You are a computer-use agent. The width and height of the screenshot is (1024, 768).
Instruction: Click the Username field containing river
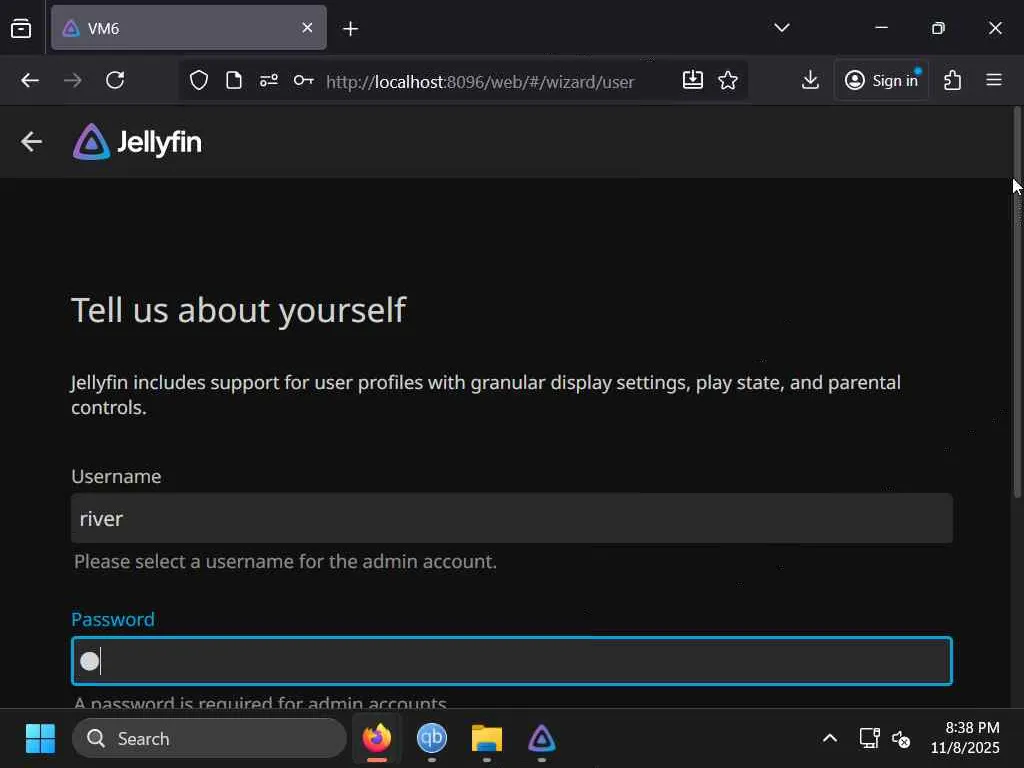512,518
